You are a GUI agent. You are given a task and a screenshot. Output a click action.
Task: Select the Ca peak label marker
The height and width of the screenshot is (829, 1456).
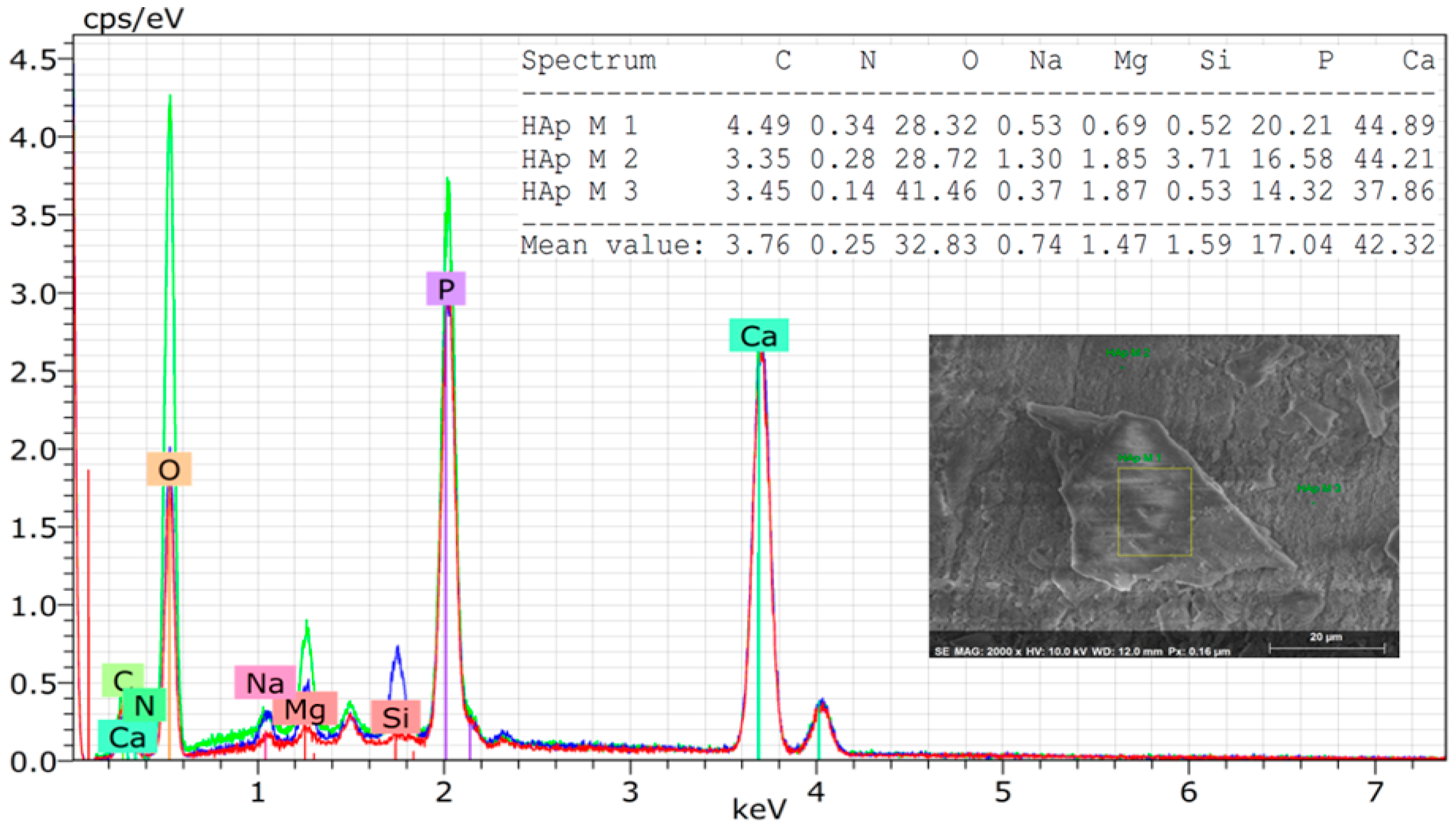pos(760,335)
